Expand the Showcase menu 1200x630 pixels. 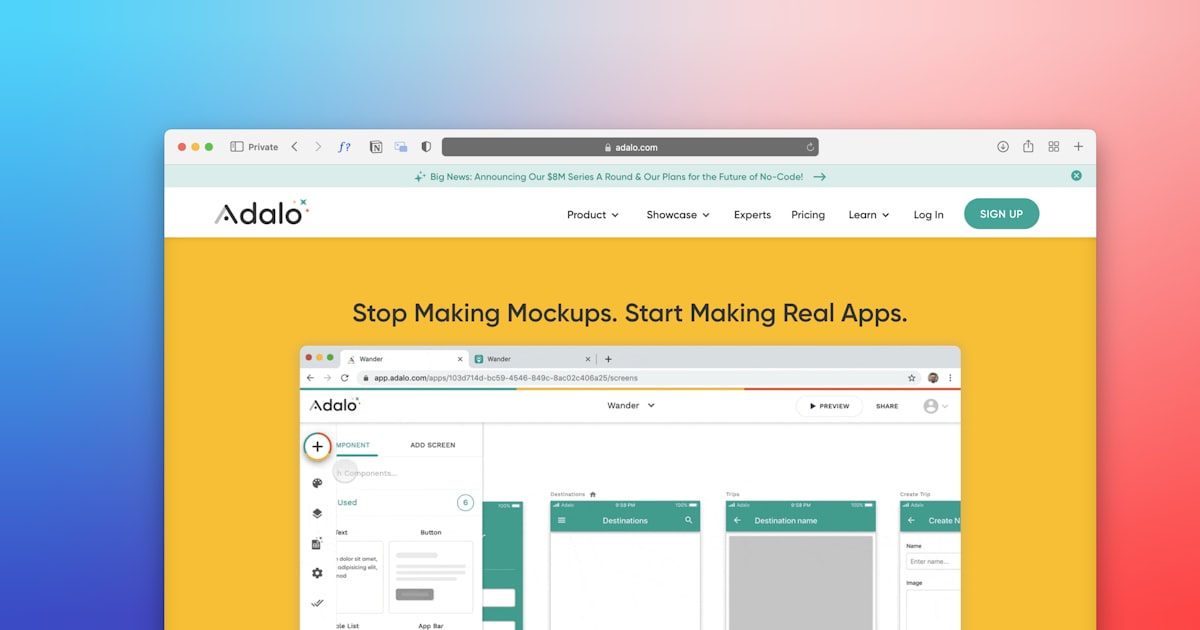(x=678, y=215)
